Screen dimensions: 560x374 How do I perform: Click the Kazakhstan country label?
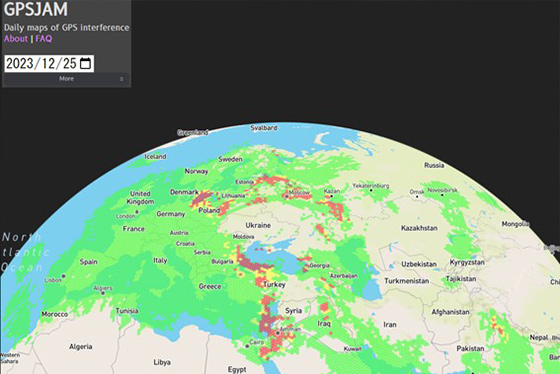tap(419, 228)
